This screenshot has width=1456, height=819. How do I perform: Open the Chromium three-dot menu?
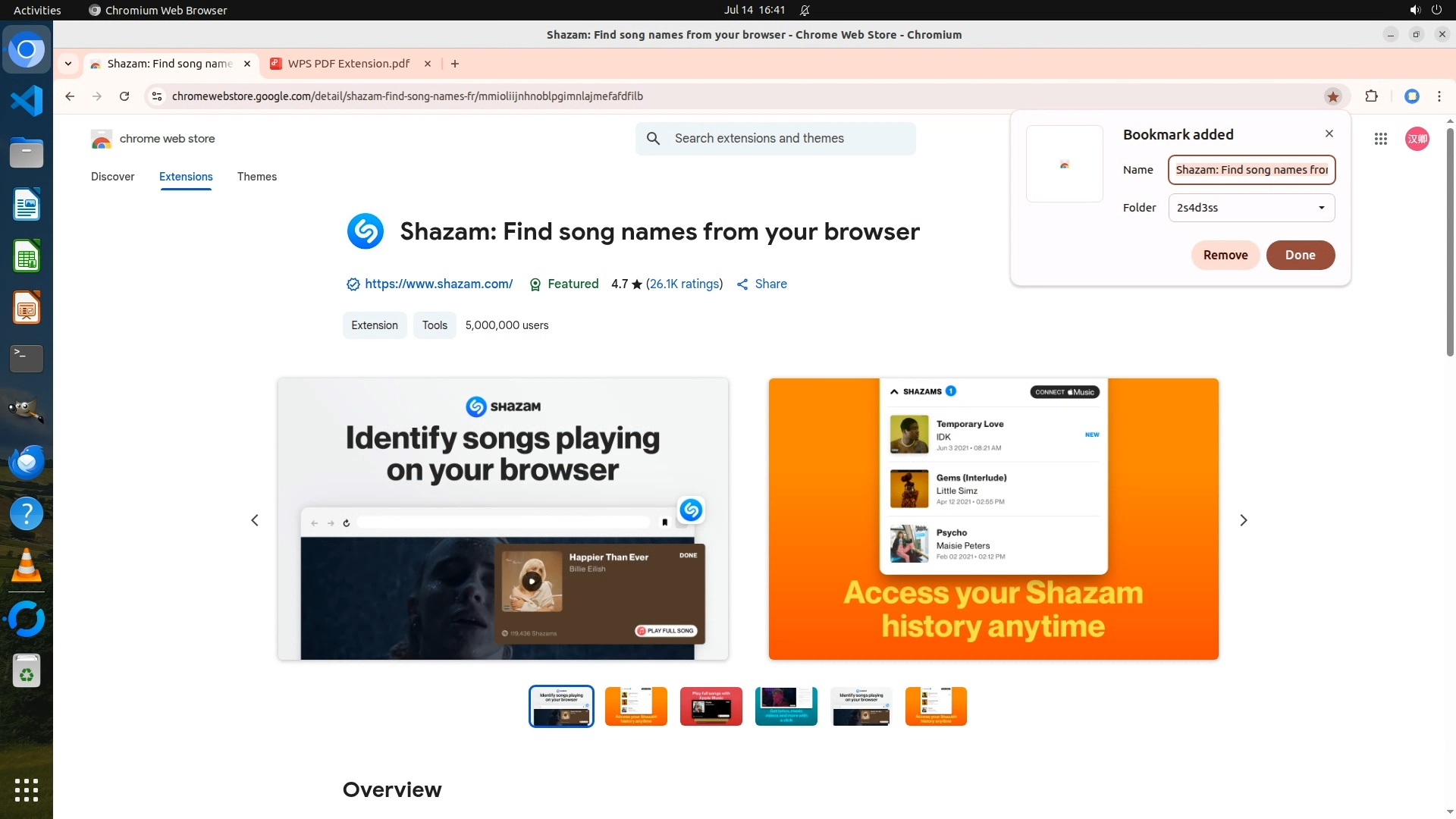click(1439, 96)
